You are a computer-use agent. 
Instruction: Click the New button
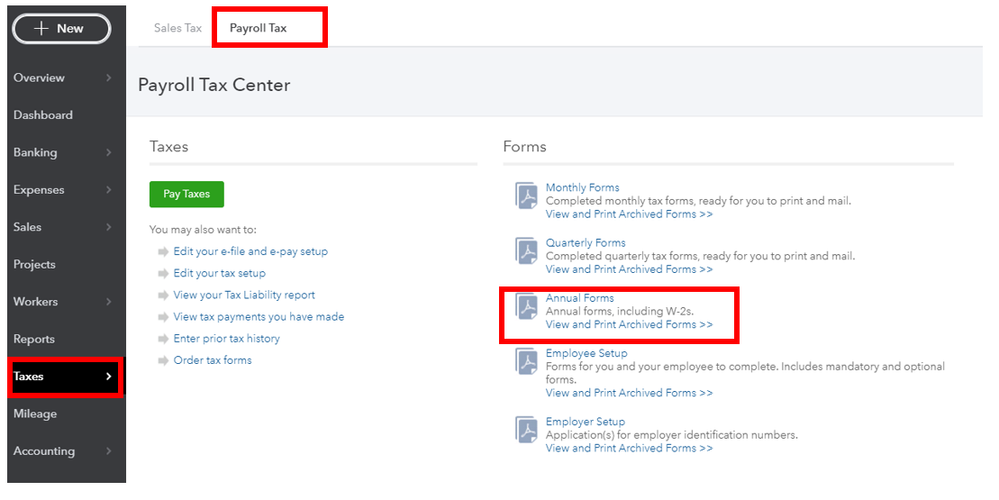click(x=61, y=29)
